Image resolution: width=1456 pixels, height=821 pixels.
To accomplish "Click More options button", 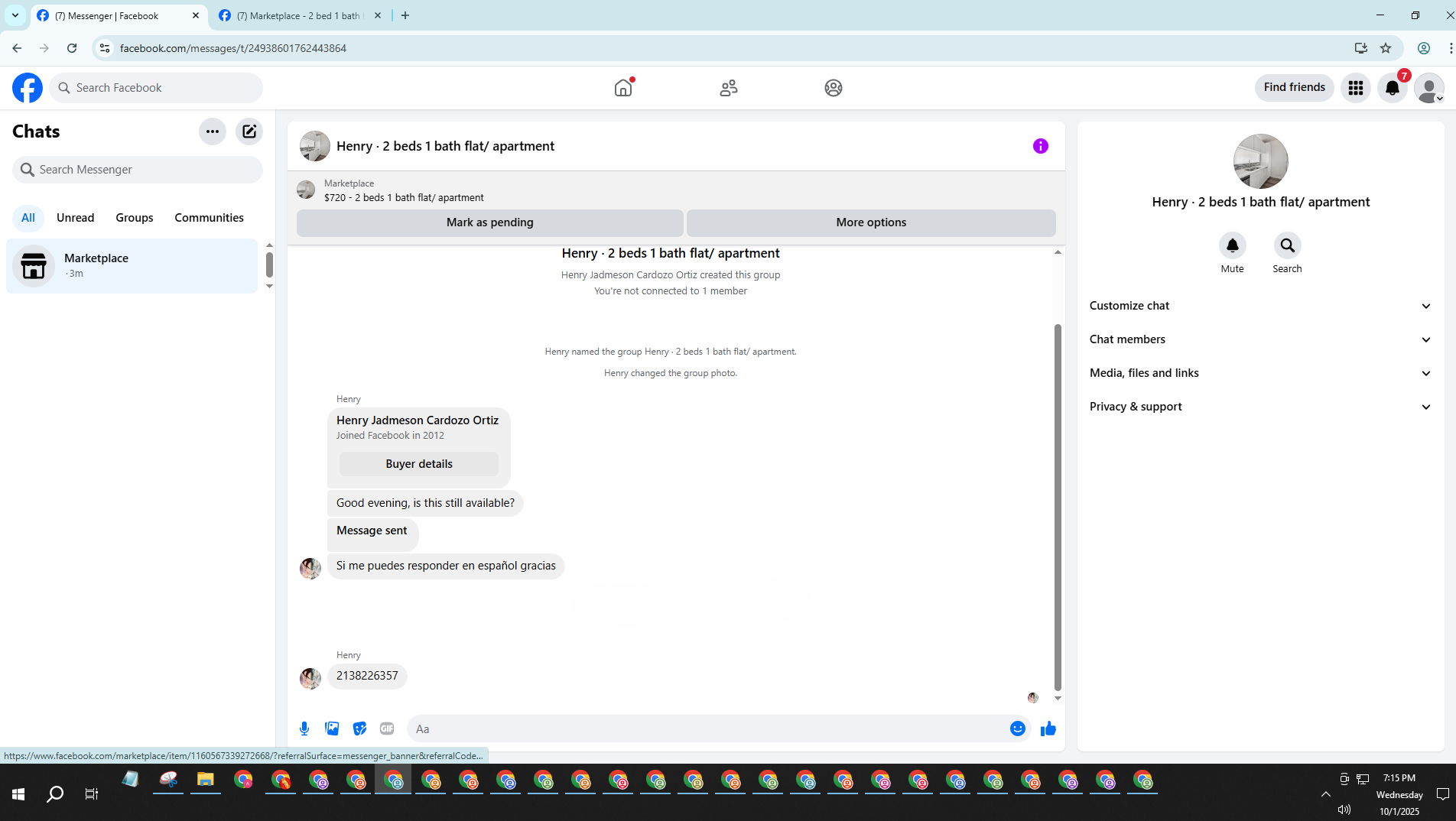I will (871, 222).
